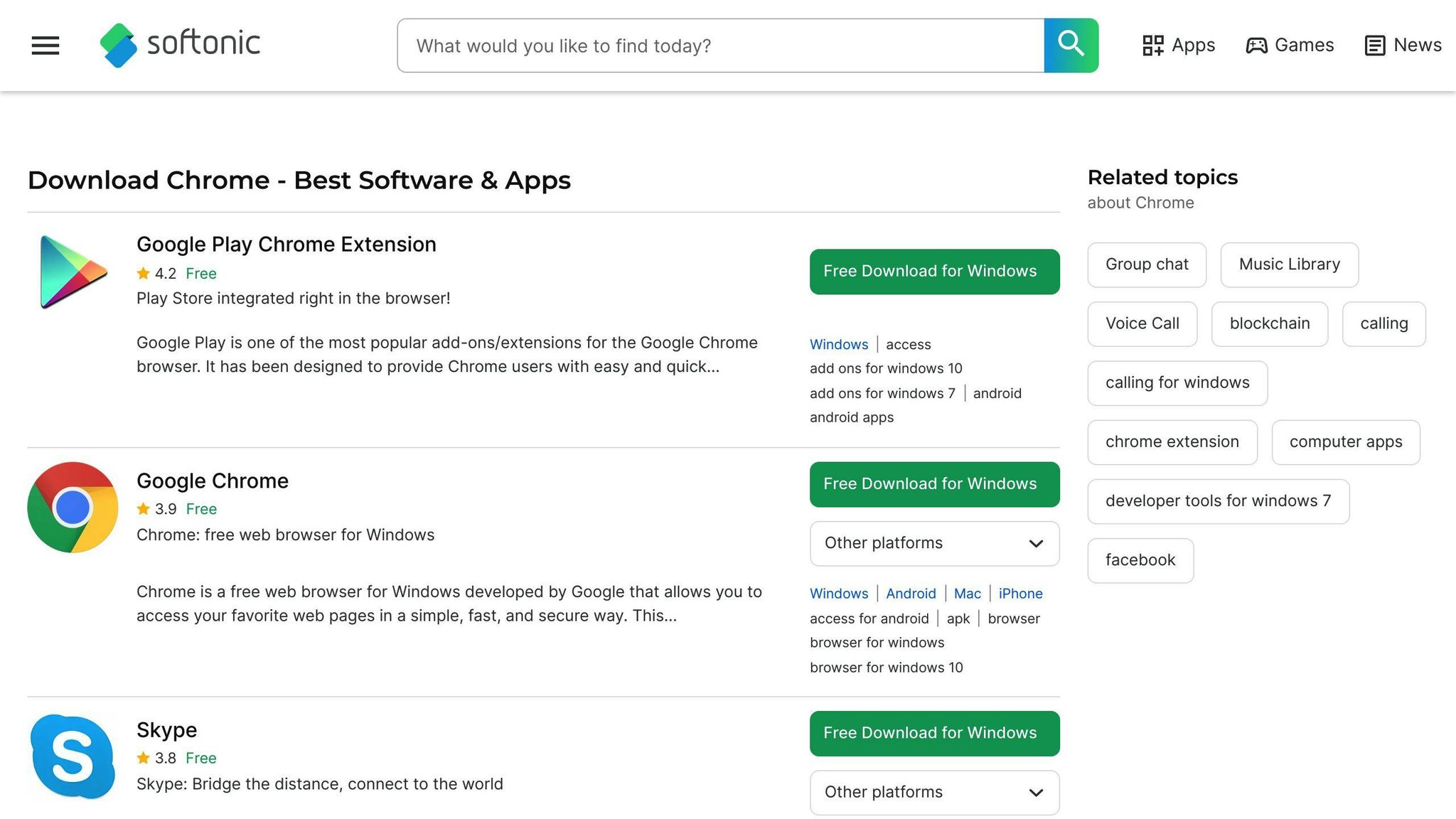Click the Google Chrome app icon
Screen dimensions: 1456x819
(x=73, y=508)
